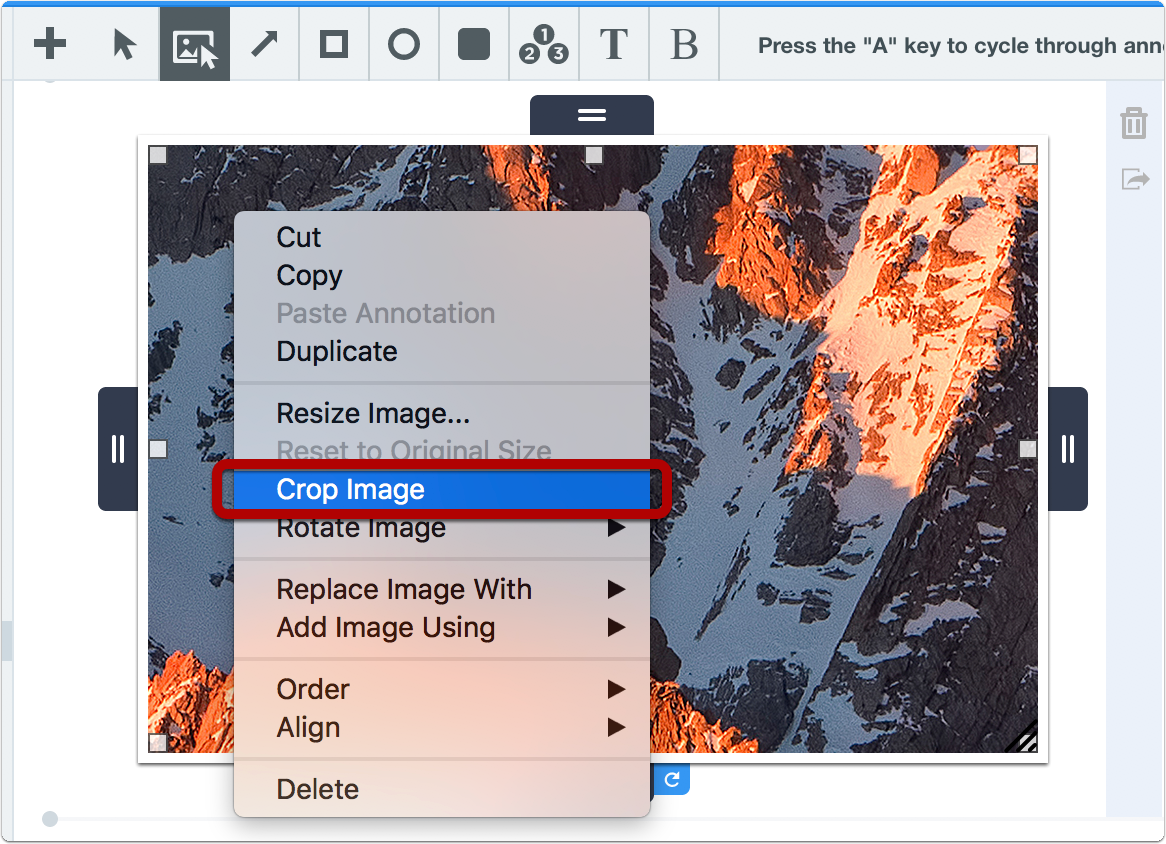Expand the Order submenu
Screen dimensions: 1166x844
(x=442, y=689)
